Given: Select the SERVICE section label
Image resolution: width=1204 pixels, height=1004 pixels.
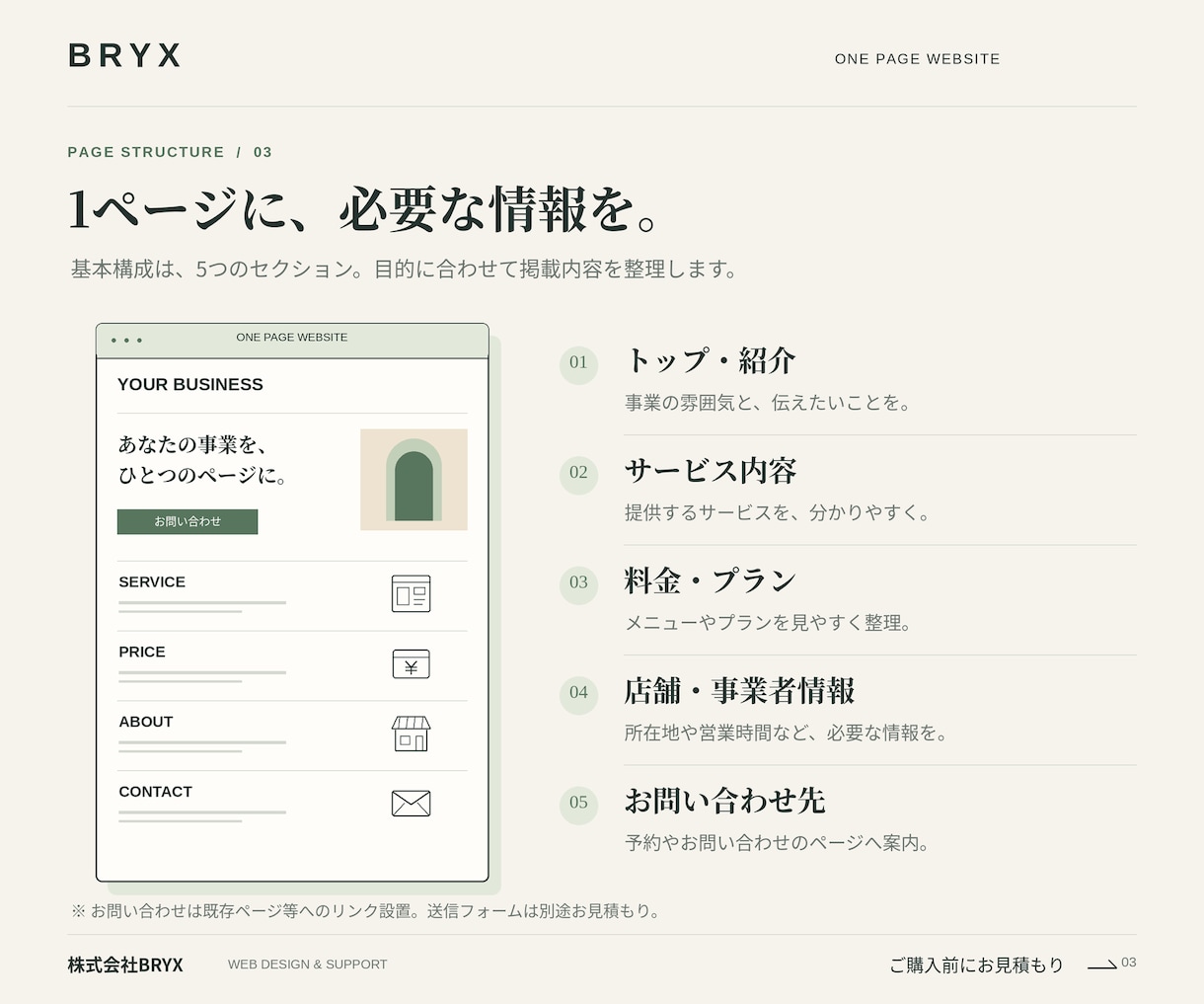Looking at the screenshot, I should coord(152,582).
